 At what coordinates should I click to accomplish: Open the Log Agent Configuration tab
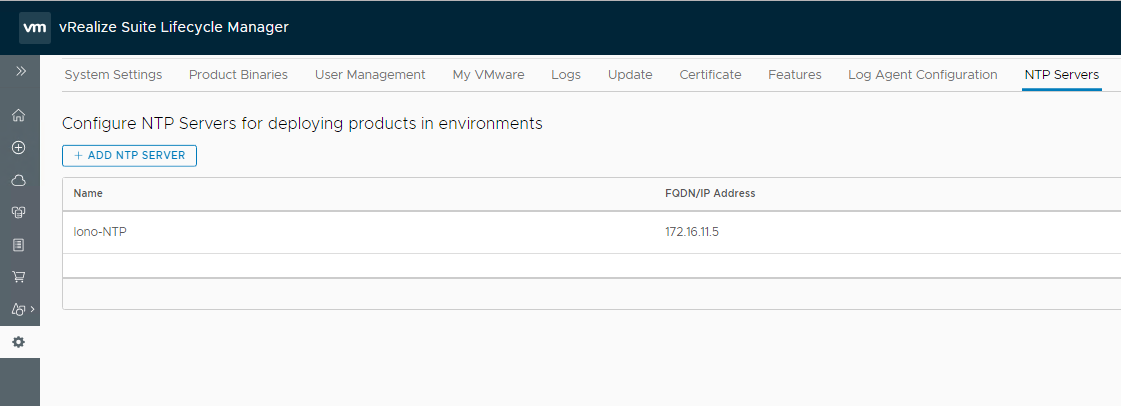point(922,75)
